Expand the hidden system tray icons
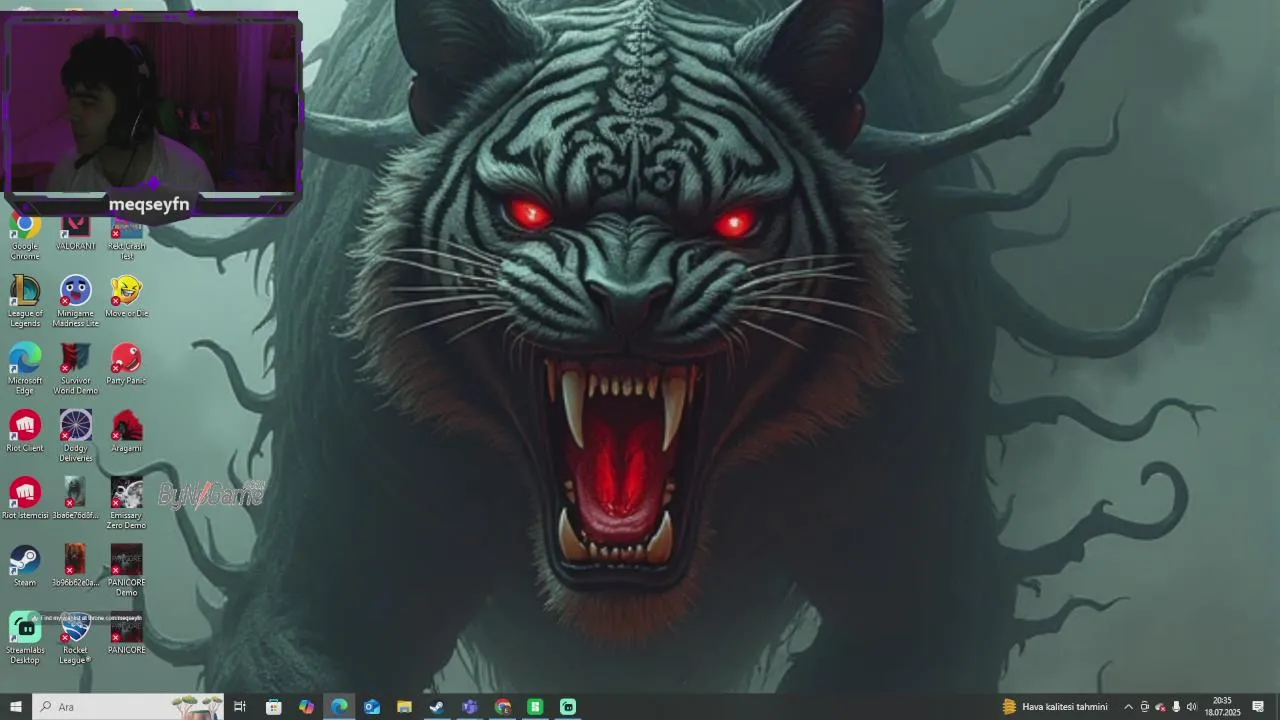 [x=1129, y=707]
